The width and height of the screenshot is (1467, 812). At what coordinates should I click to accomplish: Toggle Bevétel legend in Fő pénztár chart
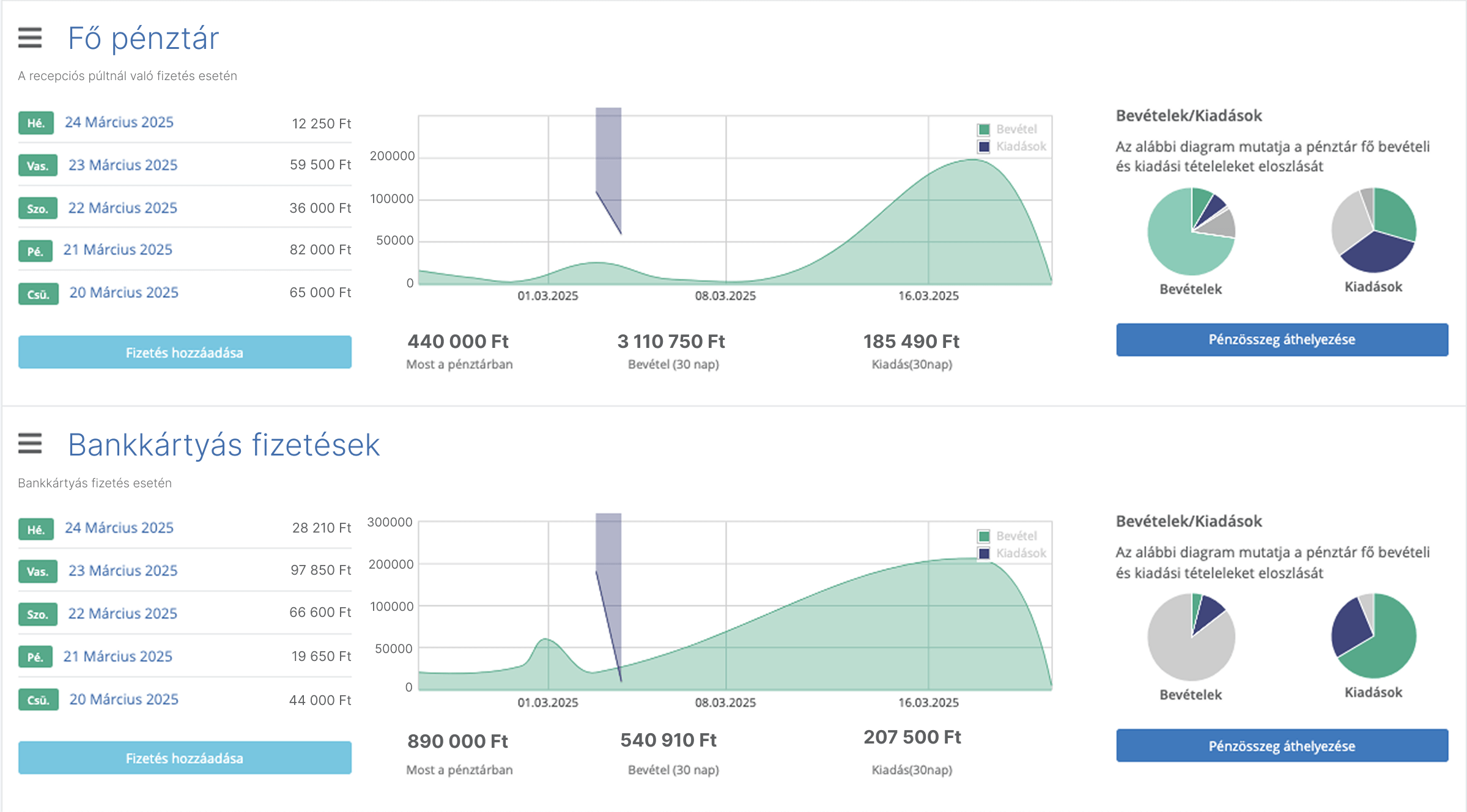click(1016, 130)
